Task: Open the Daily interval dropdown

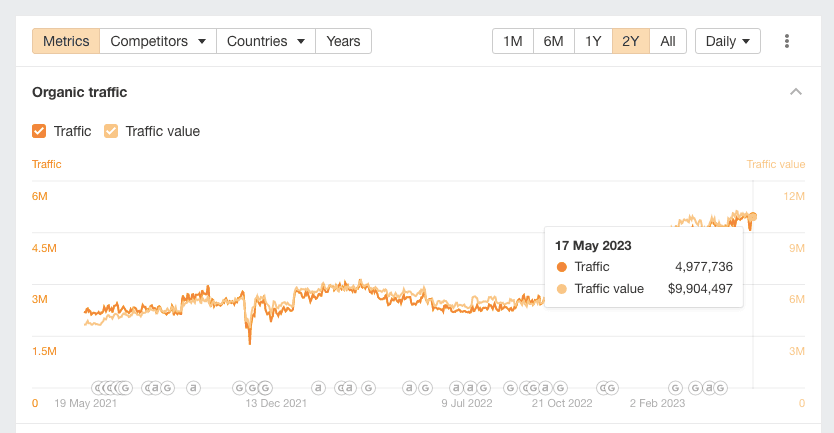Action: [x=727, y=41]
